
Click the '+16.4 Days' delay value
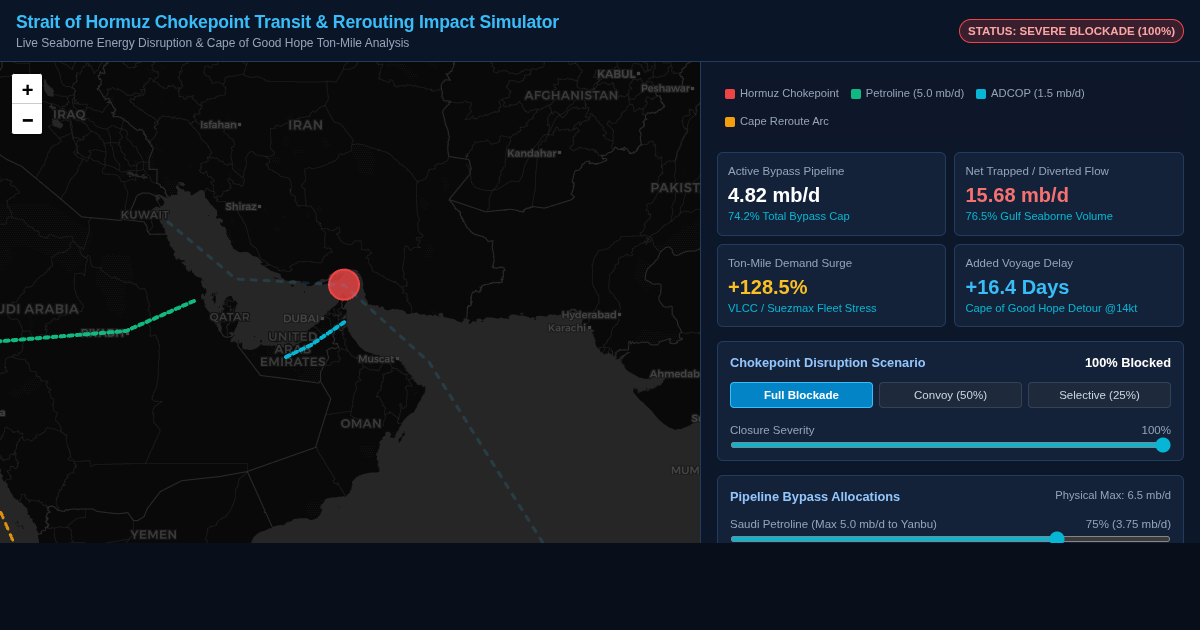1017,287
